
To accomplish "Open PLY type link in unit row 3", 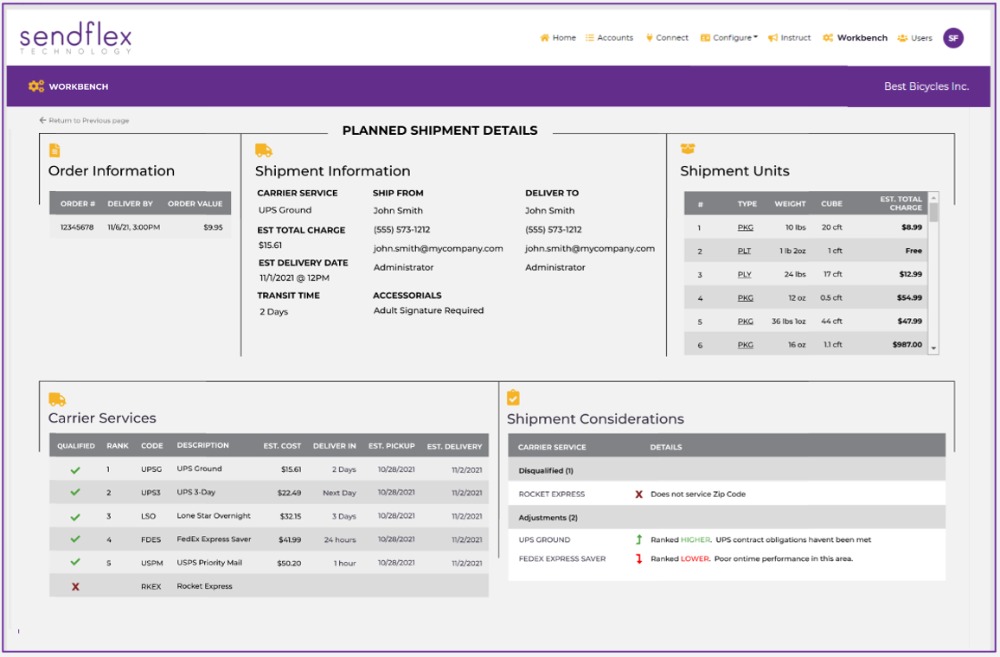I will click(x=744, y=275).
